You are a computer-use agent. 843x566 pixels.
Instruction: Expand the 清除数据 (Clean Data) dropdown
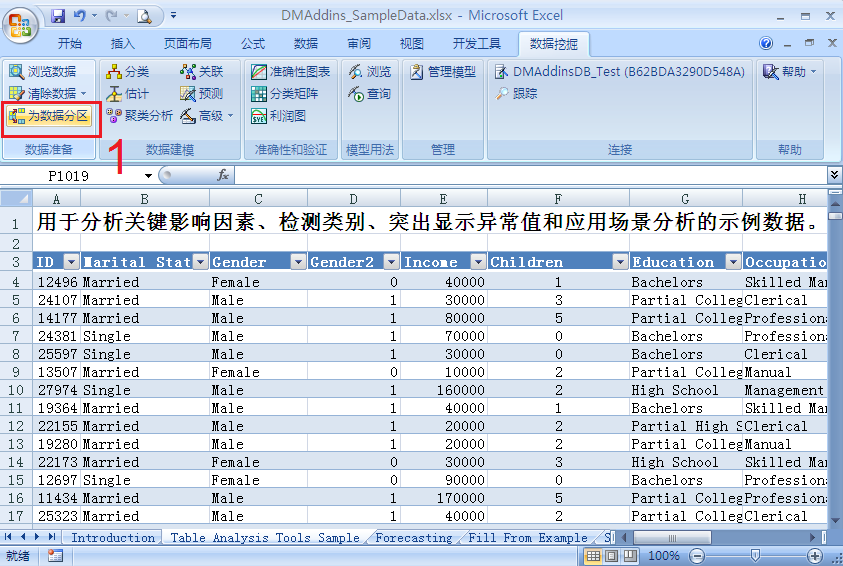(84, 94)
